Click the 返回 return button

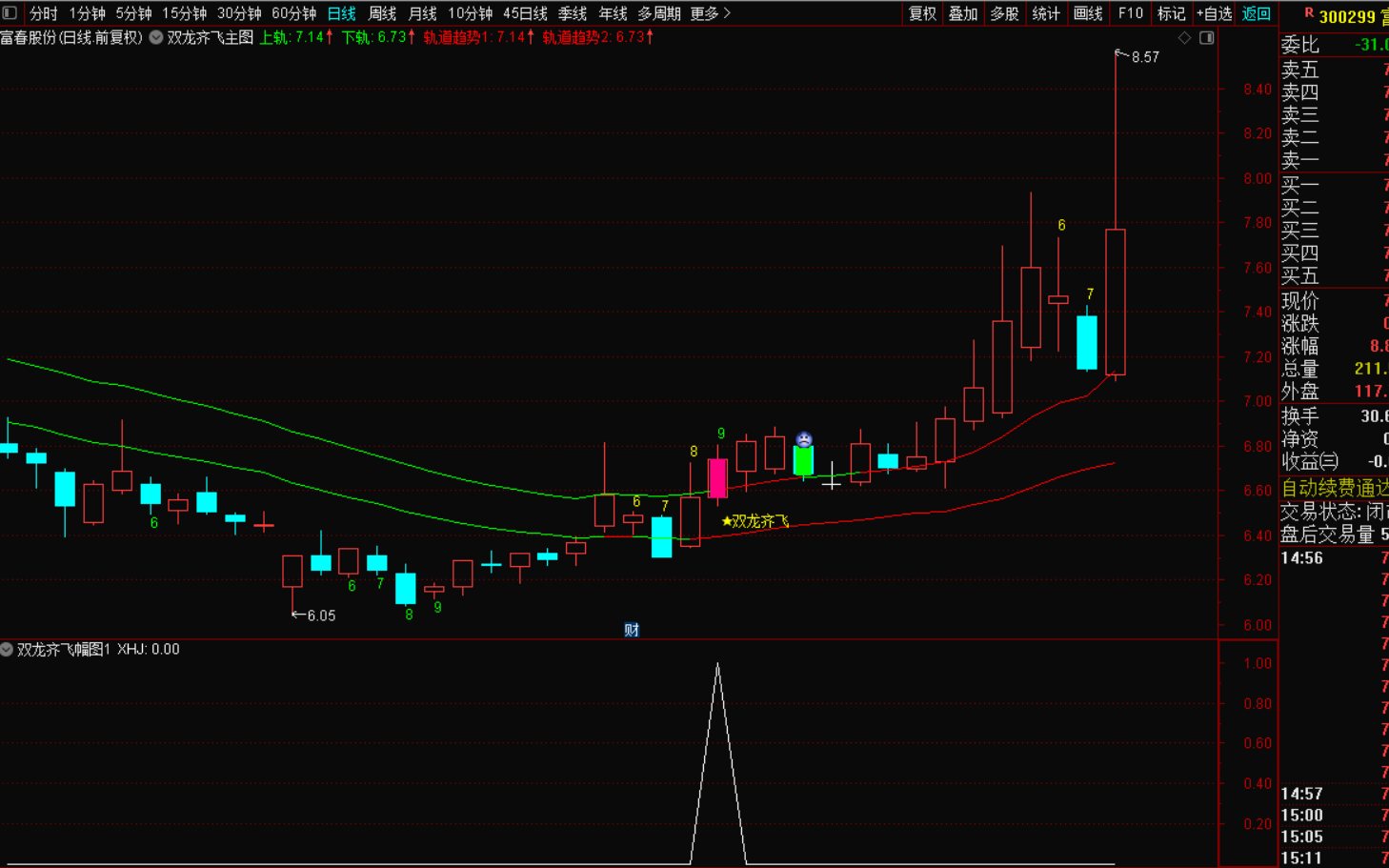coord(1256,13)
